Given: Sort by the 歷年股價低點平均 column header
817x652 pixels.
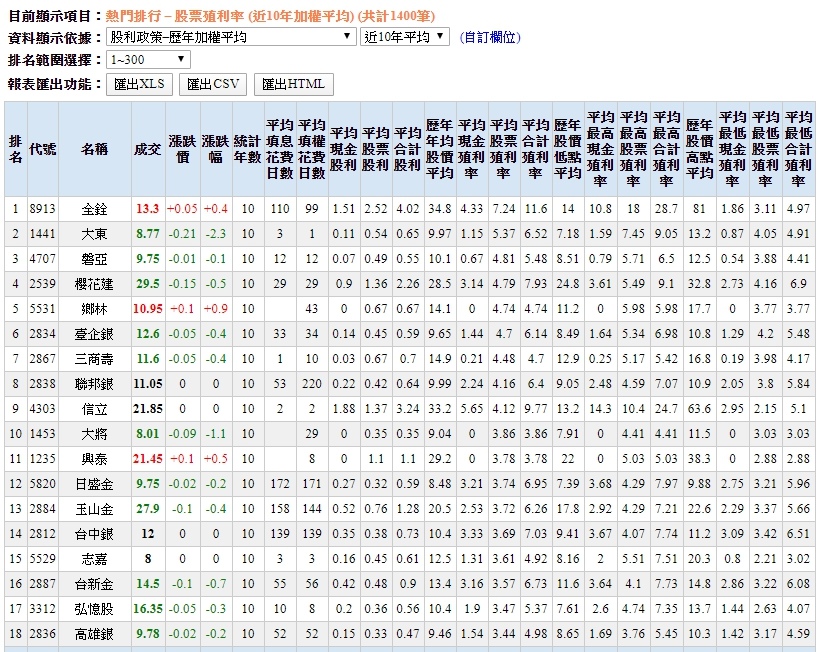Looking at the screenshot, I should pos(567,149).
